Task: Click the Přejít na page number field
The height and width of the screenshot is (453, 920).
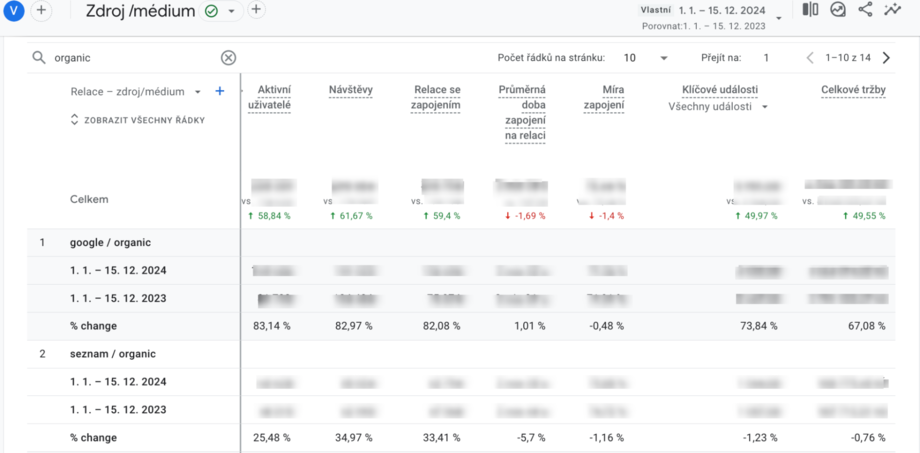Action: pyautogui.click(x=766, y=58)
